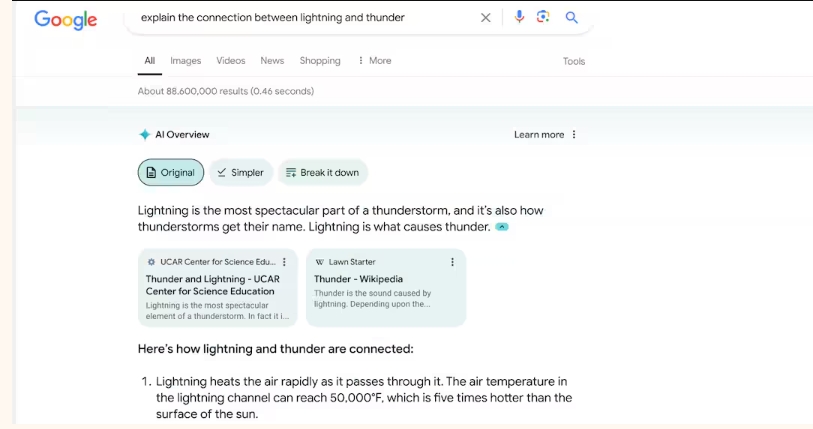Click the Google logo
The height and width of the screenshot is (429, 813).
coord(65,19)
